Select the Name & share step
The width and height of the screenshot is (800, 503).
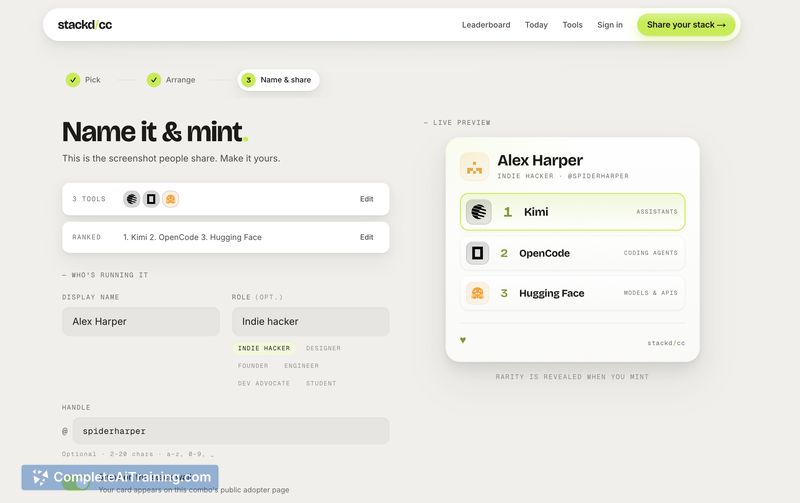(x=279, y=80)
